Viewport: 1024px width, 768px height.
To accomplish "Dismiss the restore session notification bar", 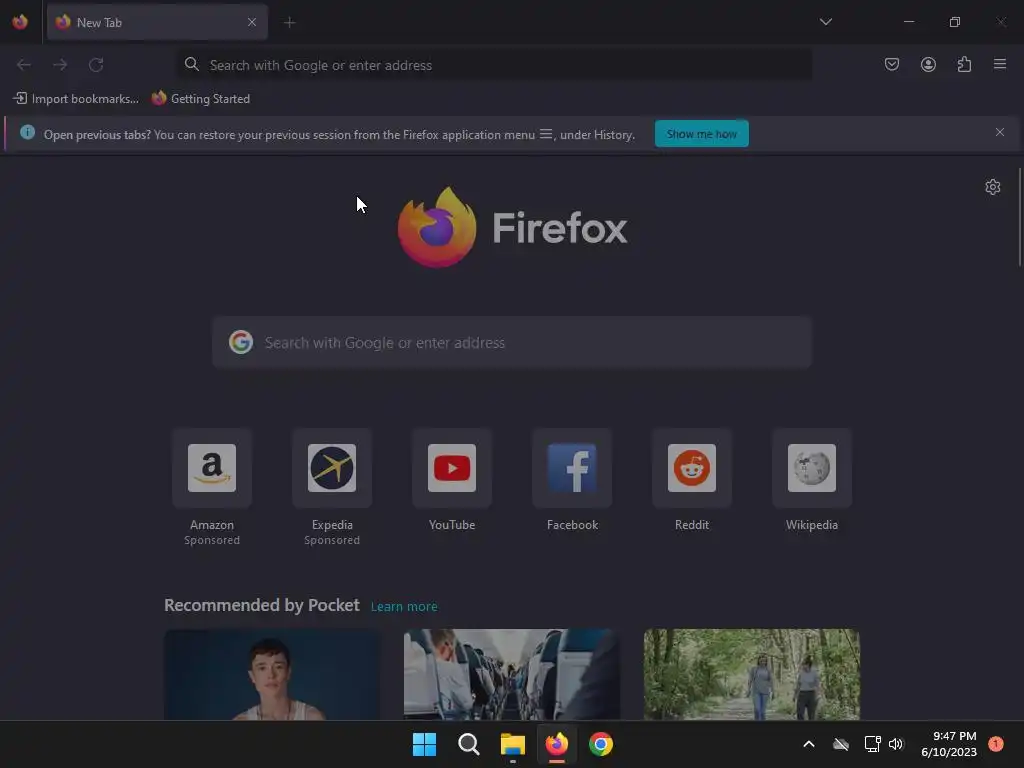I will [1000, 133].
